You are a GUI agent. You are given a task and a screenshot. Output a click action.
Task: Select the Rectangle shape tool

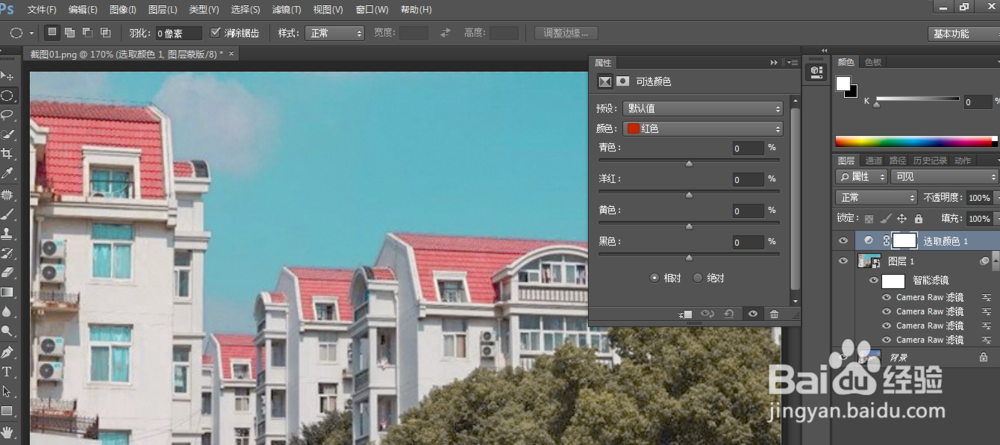coord(8,411)
